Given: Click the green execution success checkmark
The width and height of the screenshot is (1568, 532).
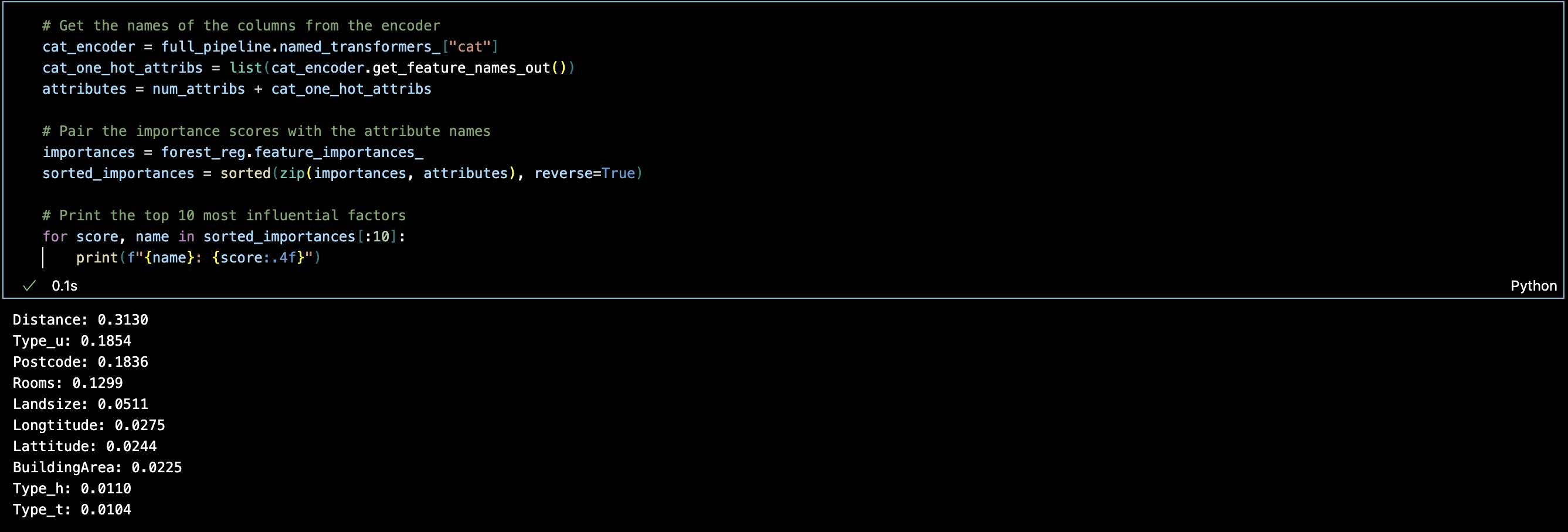Looking at the screenshot, I should pos(29,286).
